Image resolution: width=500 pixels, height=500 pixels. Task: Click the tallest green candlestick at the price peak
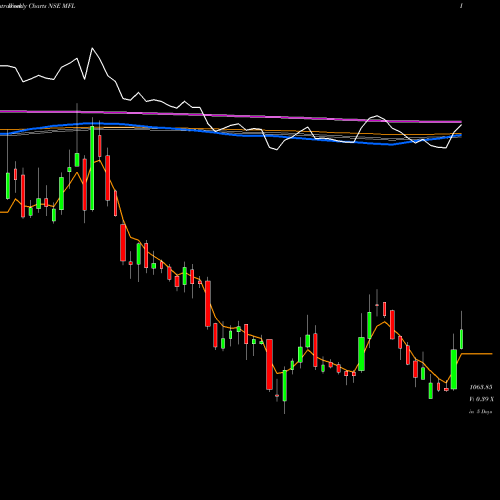pos(92,168)
